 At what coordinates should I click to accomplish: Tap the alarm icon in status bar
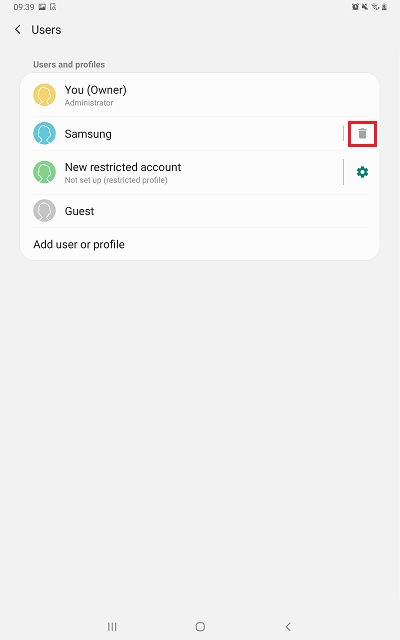[x=355, y=7]
